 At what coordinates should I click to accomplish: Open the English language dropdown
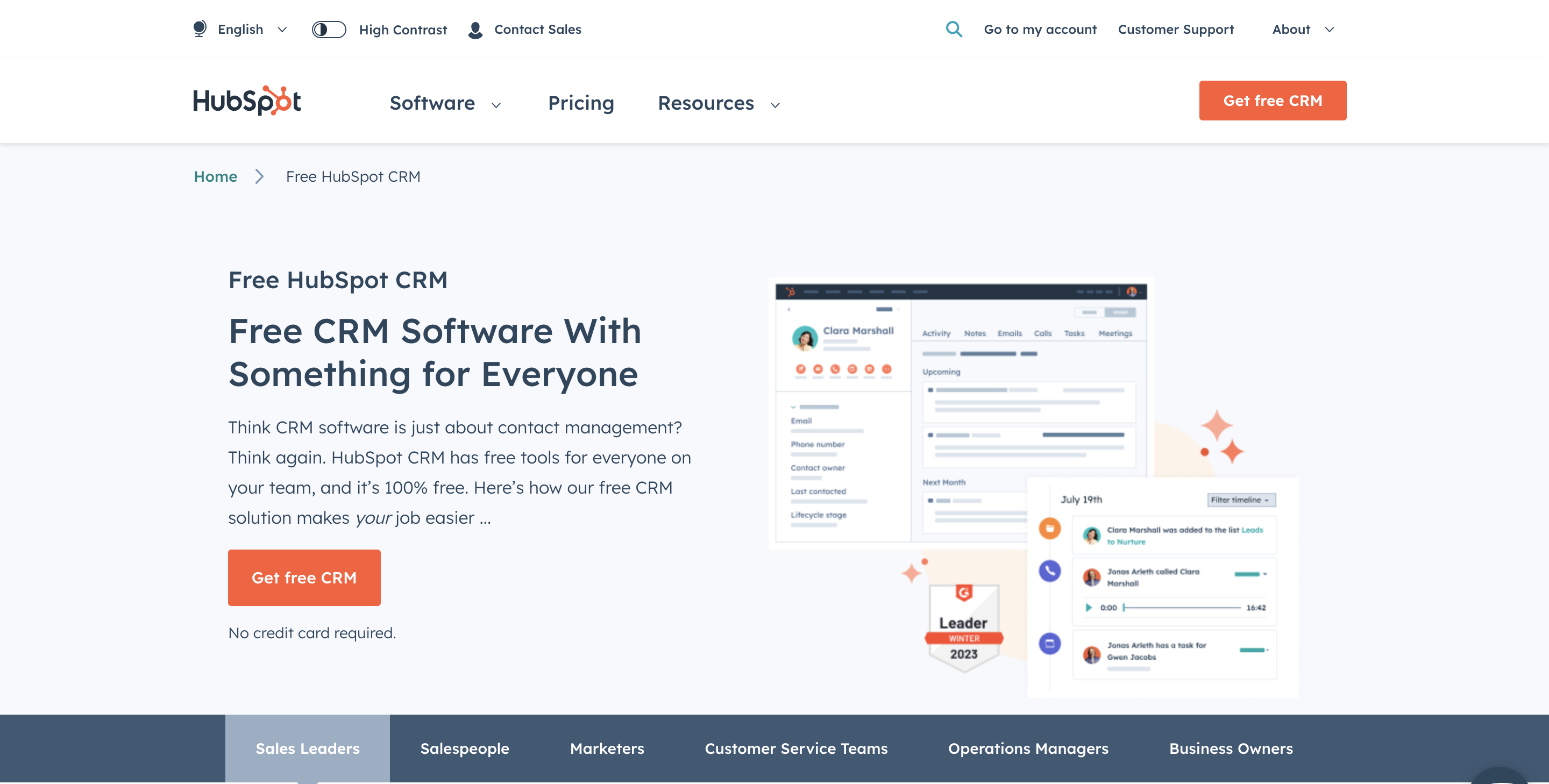(252, 30)
